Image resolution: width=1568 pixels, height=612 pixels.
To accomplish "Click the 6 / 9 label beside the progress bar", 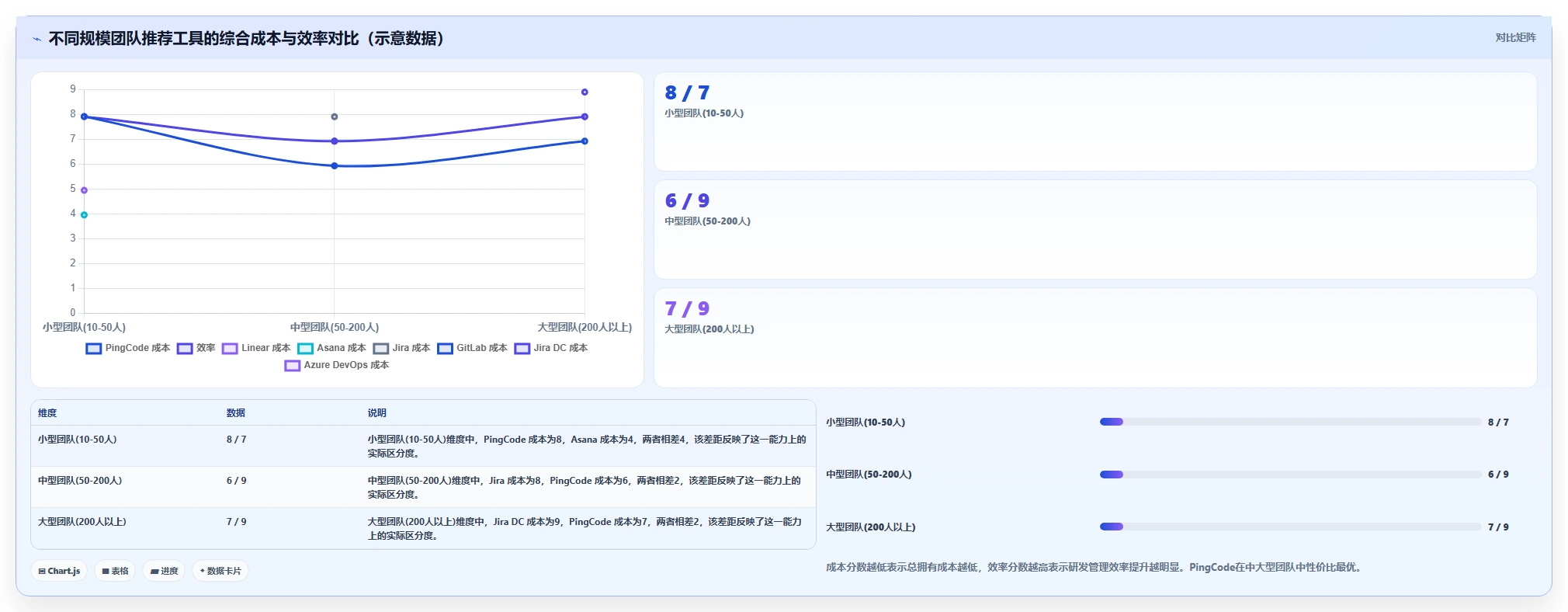I will click(x=1498, y=475).
